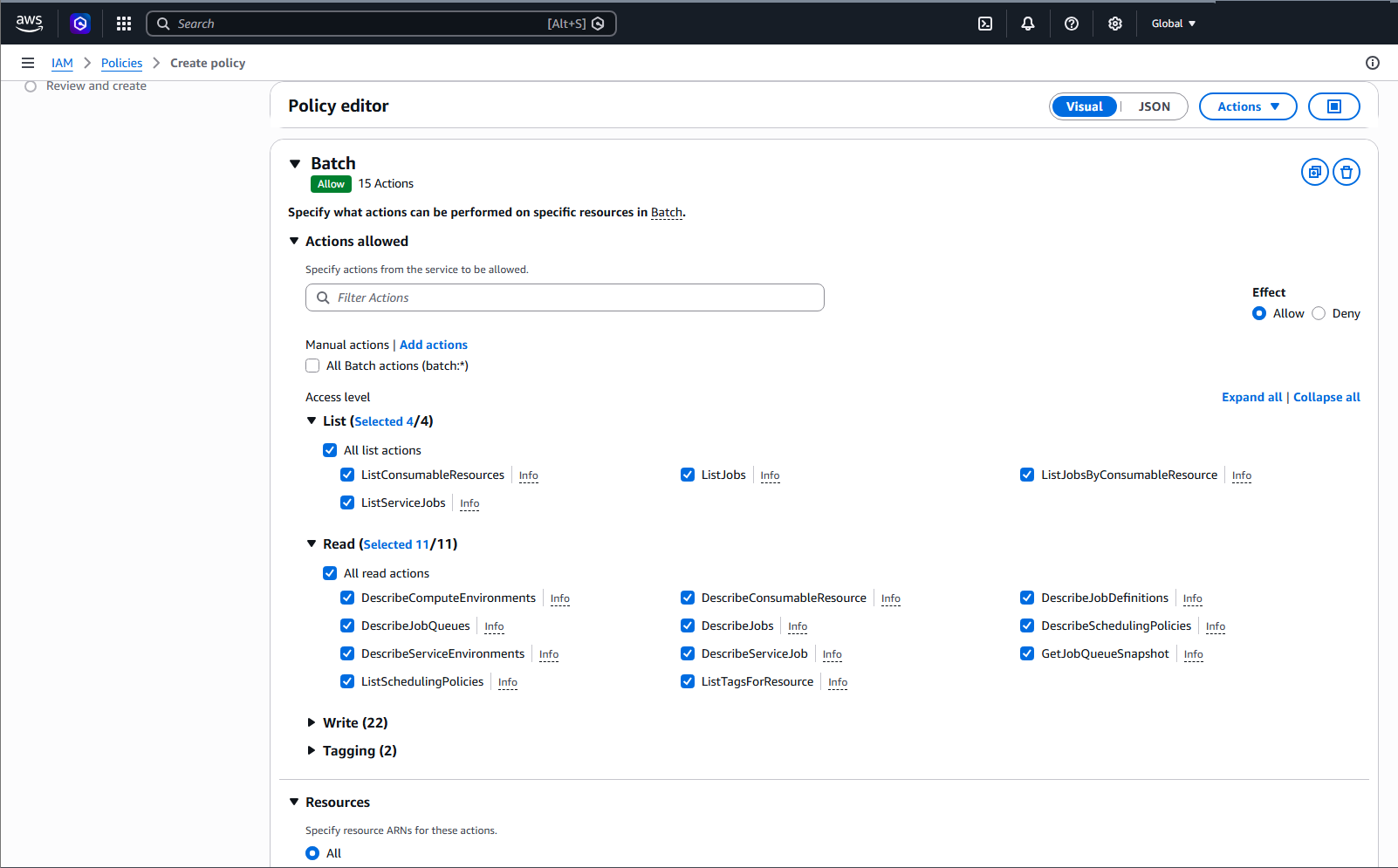Go to Policies breadcrumb
Viewport: 1398px width, 868px height.
point(121,63)
